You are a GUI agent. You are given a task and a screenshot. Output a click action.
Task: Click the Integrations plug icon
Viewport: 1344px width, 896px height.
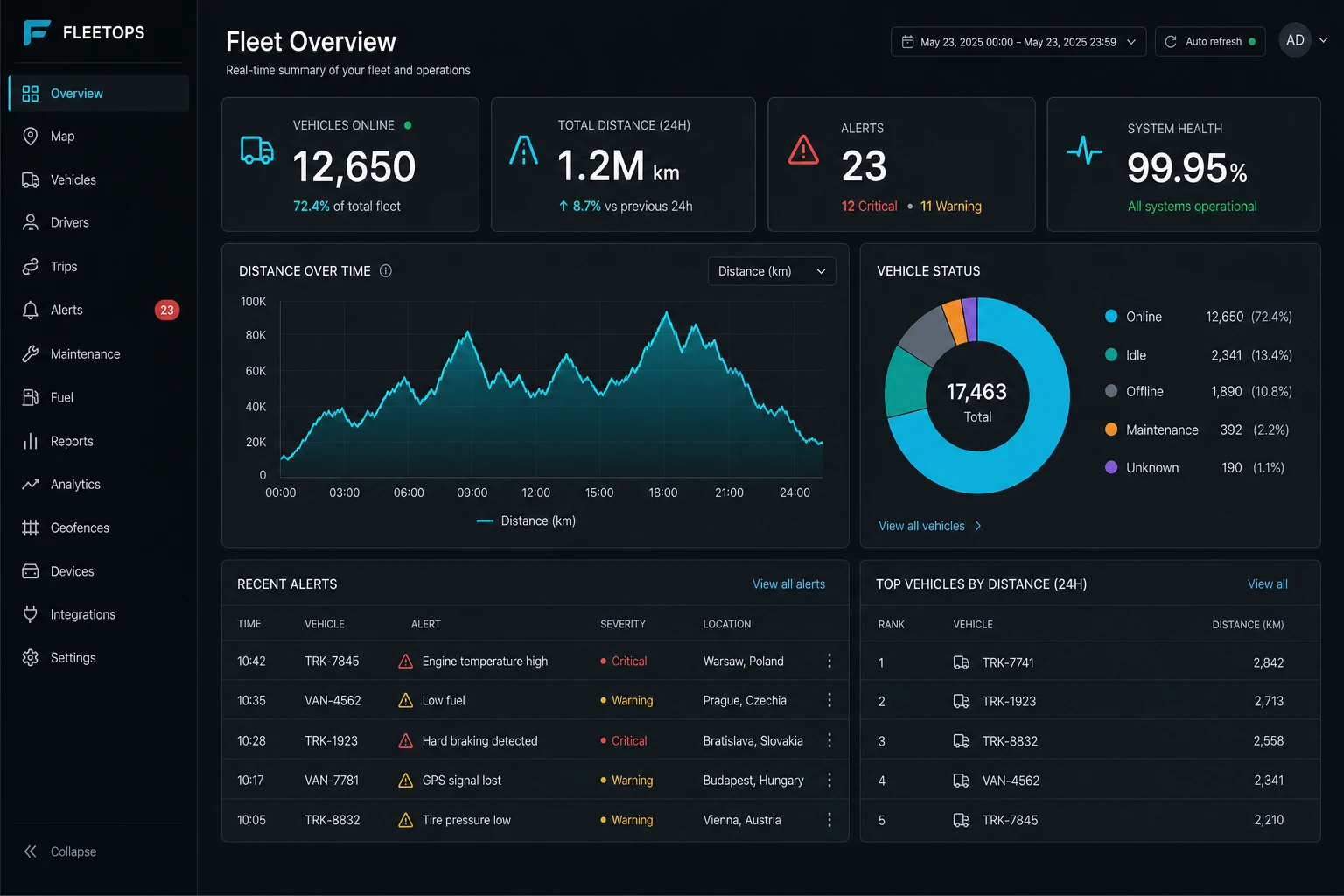pos(31,614)
